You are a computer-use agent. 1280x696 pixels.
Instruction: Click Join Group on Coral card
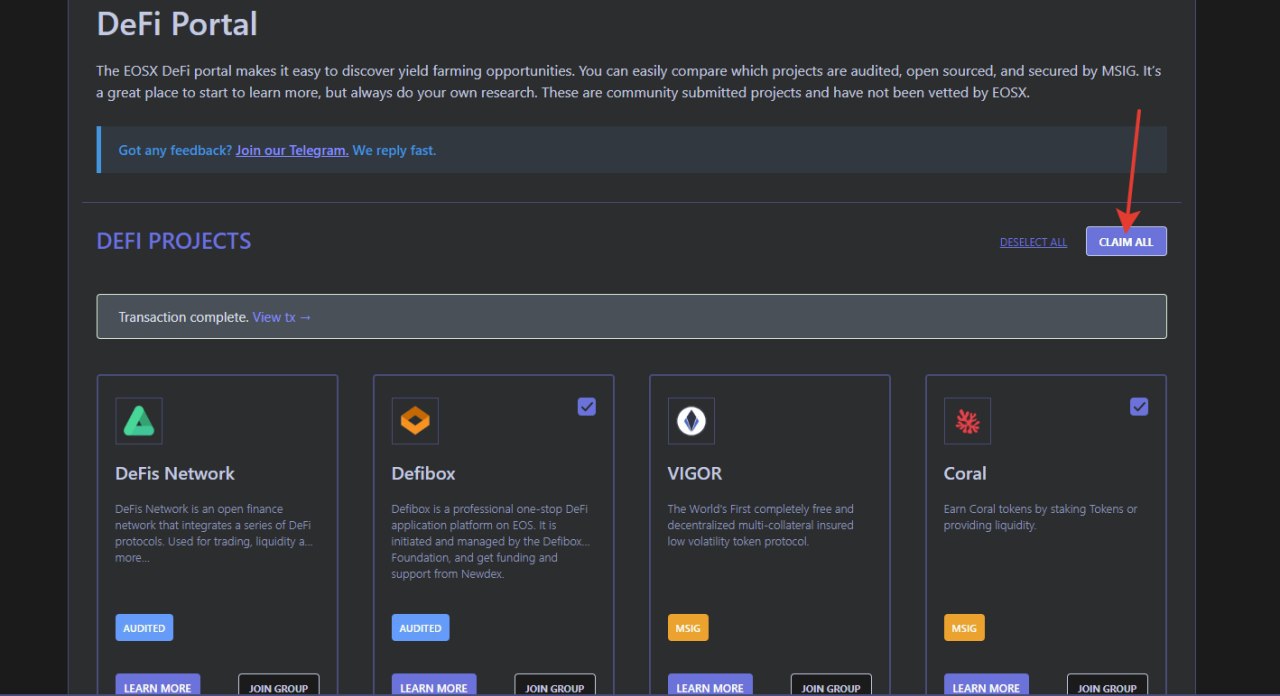(1107, 686)
